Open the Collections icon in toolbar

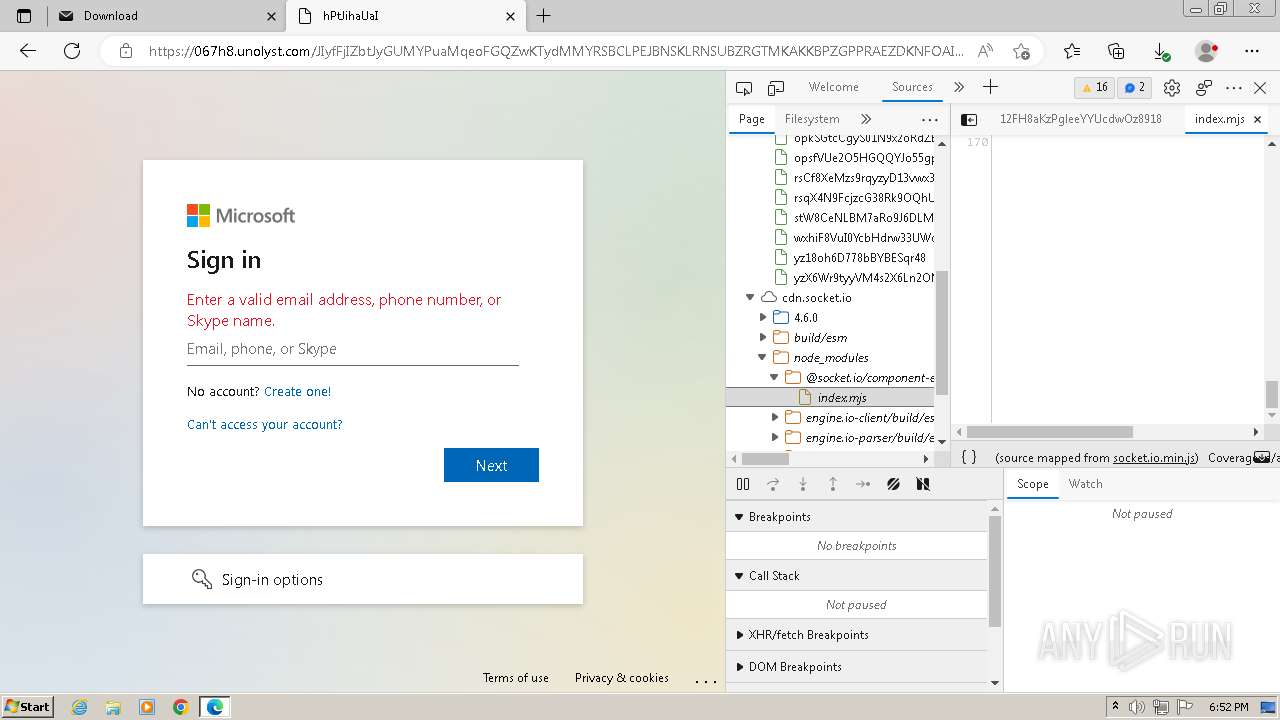tap(1117, 51)
